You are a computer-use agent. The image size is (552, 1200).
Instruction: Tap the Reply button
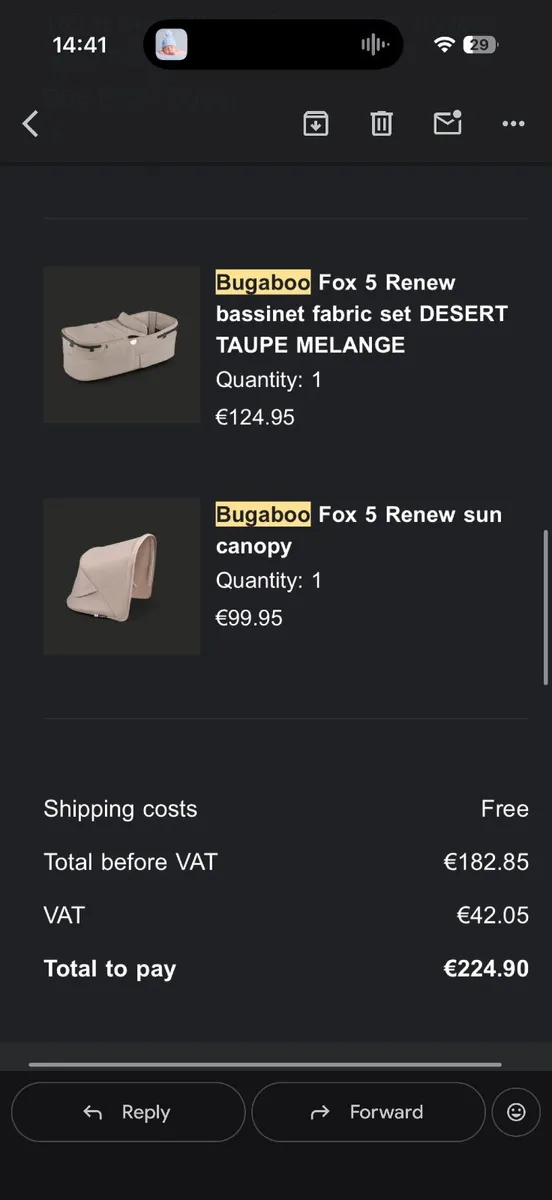tap(128, 1112)
